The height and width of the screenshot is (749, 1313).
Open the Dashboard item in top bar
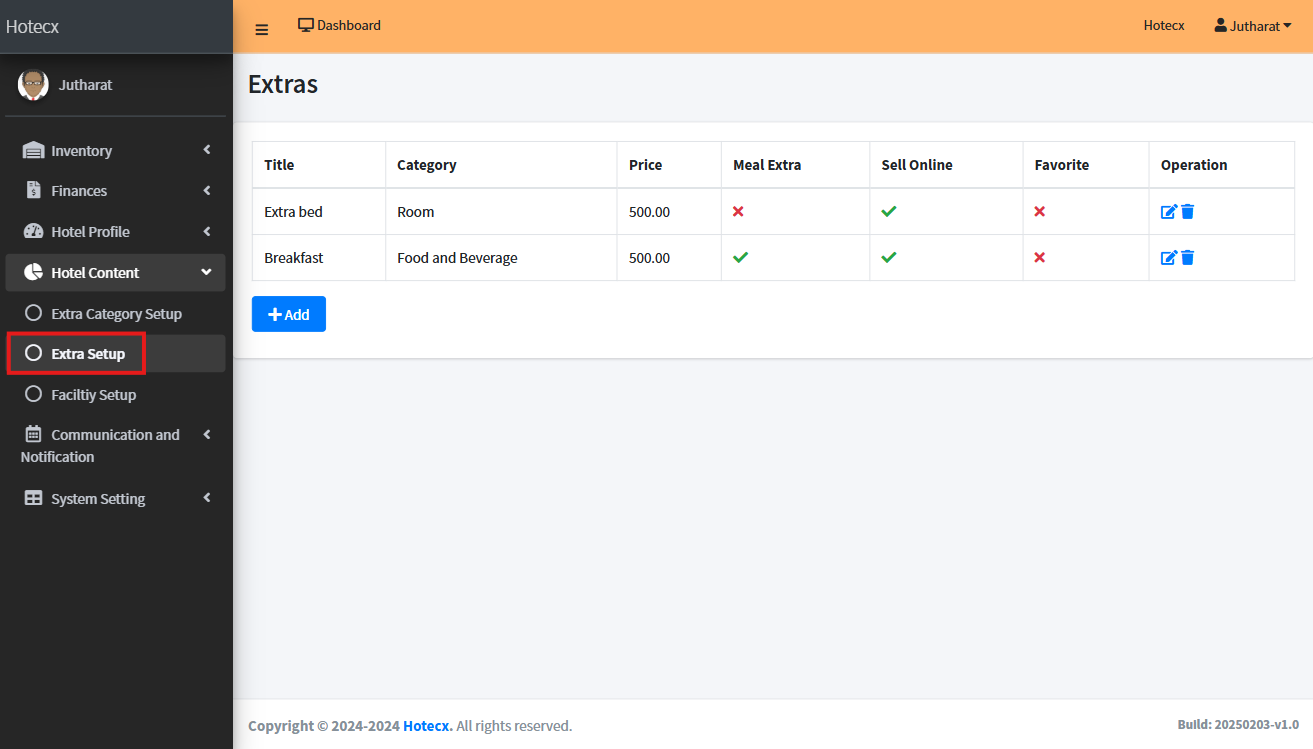(339, 26)
